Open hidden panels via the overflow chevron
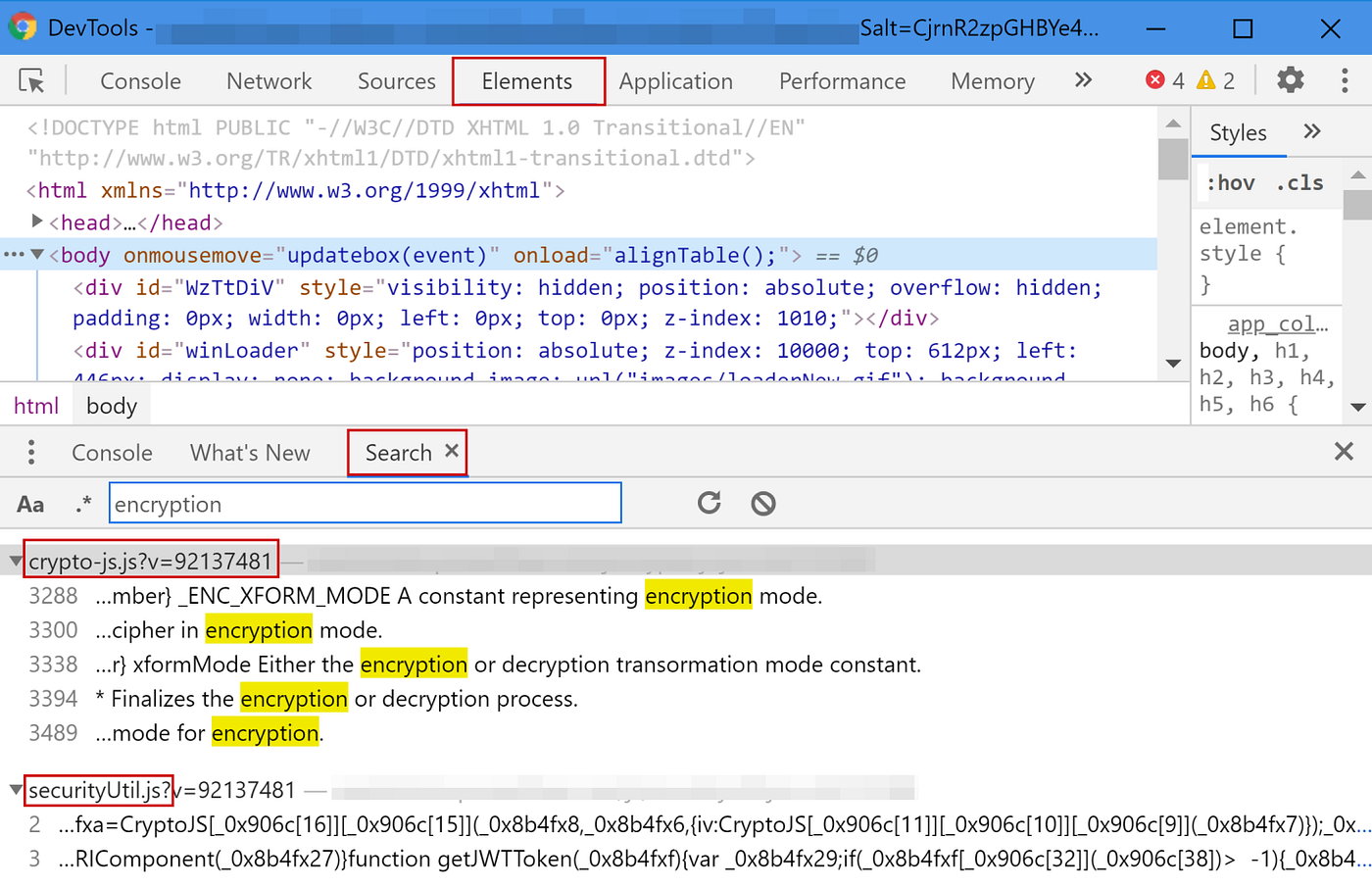Image resolution: width=1372 pixels, height=887 pixels. click(1082, 81)
